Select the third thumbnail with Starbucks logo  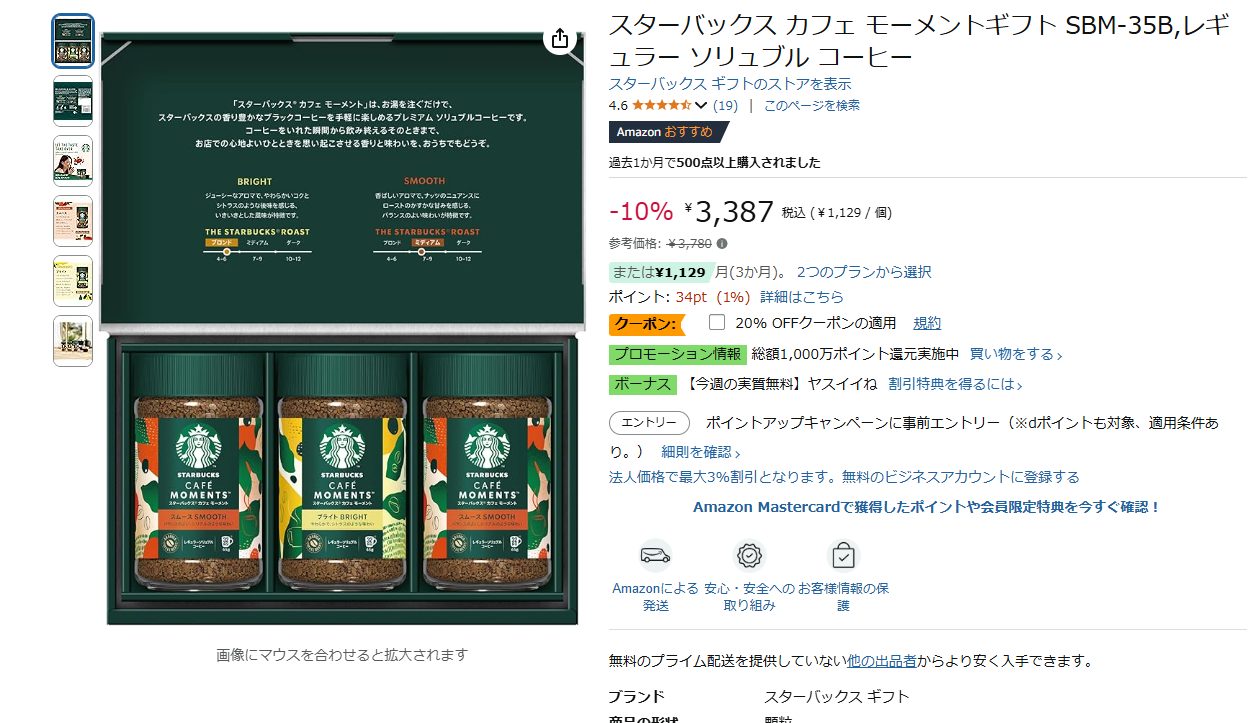point(73,161)
